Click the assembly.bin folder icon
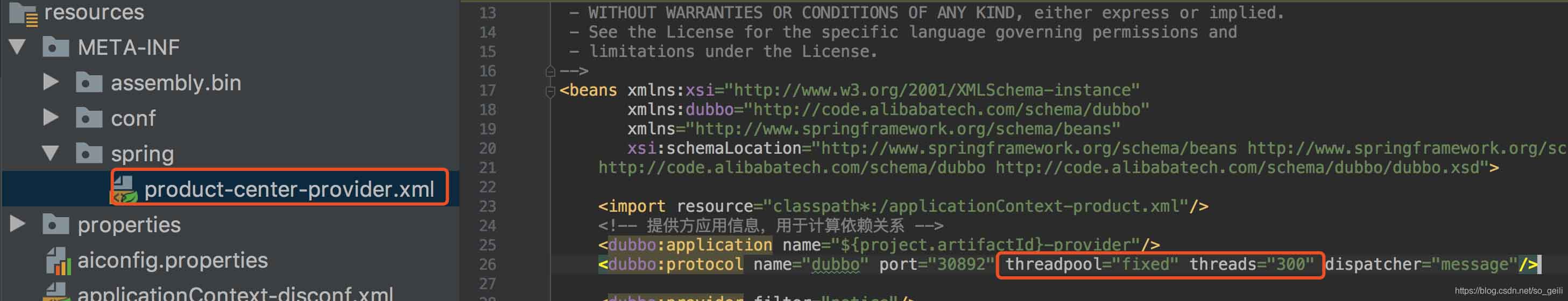Viewport: 1568px width, 301px height. pos(89,82)
